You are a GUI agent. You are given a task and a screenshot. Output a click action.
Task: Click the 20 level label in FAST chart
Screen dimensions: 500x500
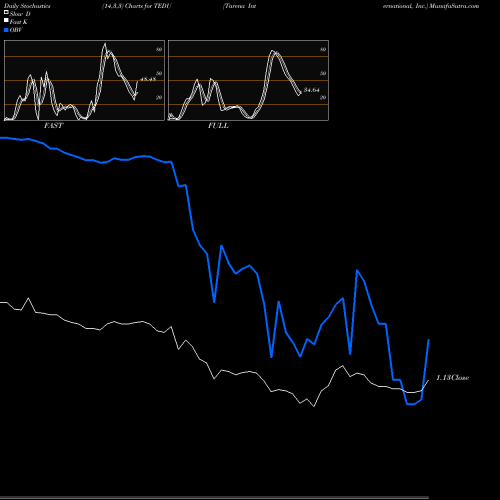159,97
